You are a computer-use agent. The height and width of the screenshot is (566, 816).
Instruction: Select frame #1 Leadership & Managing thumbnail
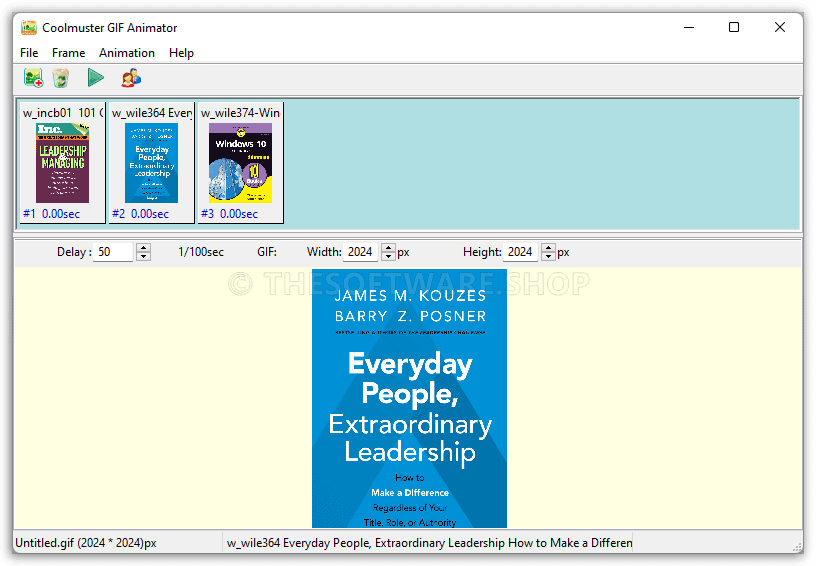point(63,163)
